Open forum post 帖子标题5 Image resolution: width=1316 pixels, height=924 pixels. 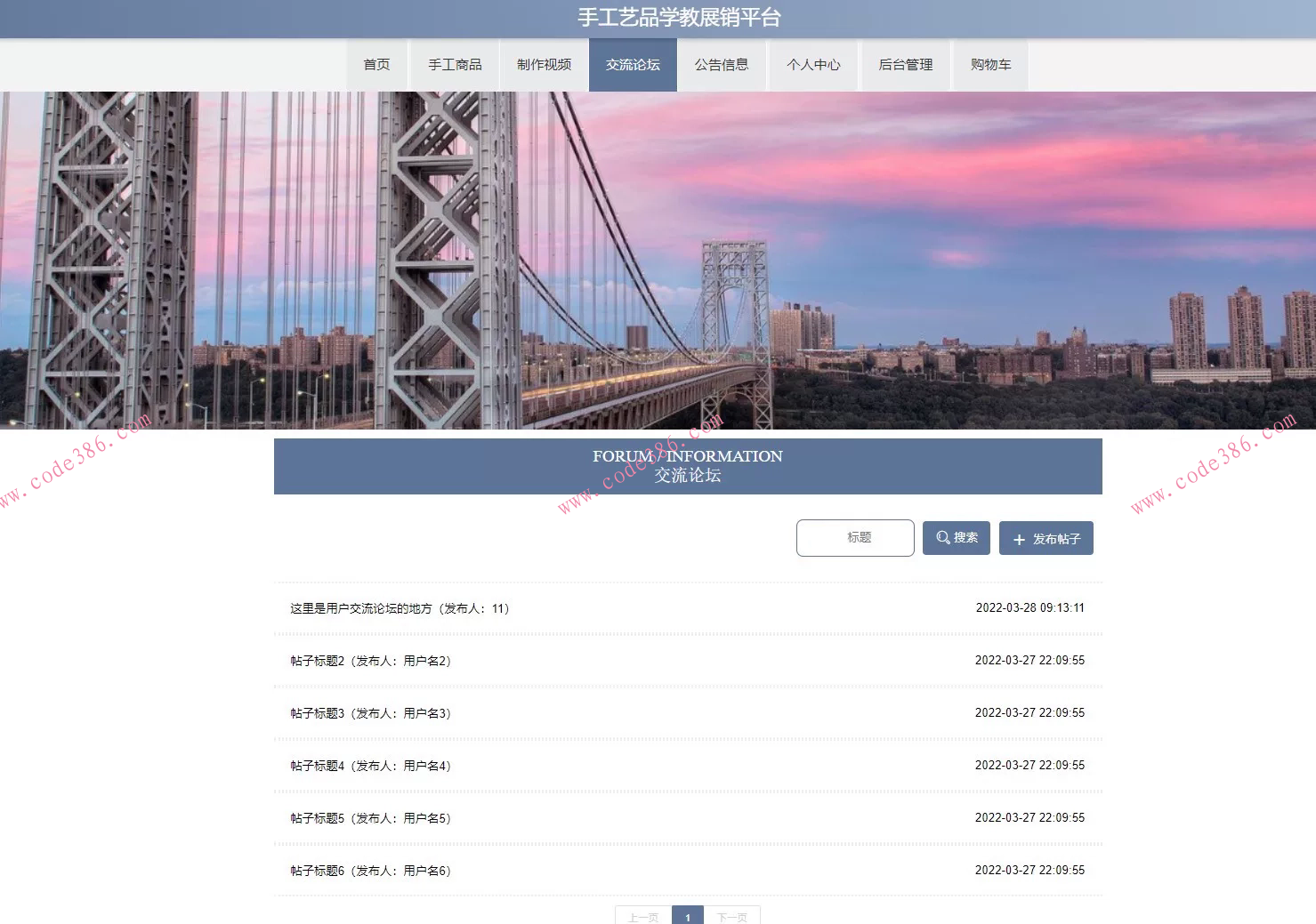coord(370,818)
